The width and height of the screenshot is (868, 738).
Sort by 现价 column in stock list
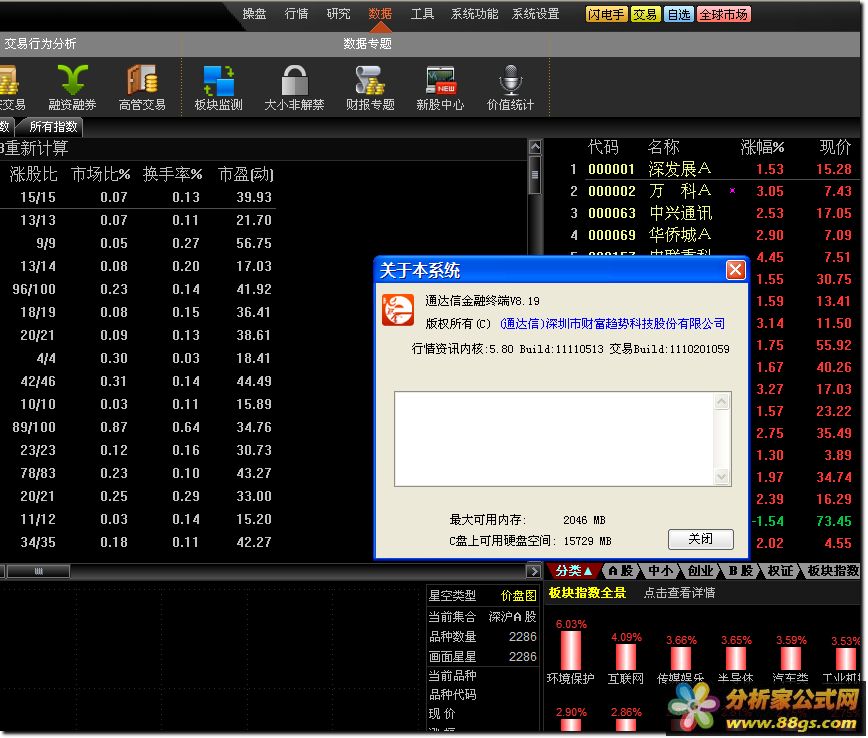pos(835,147)
